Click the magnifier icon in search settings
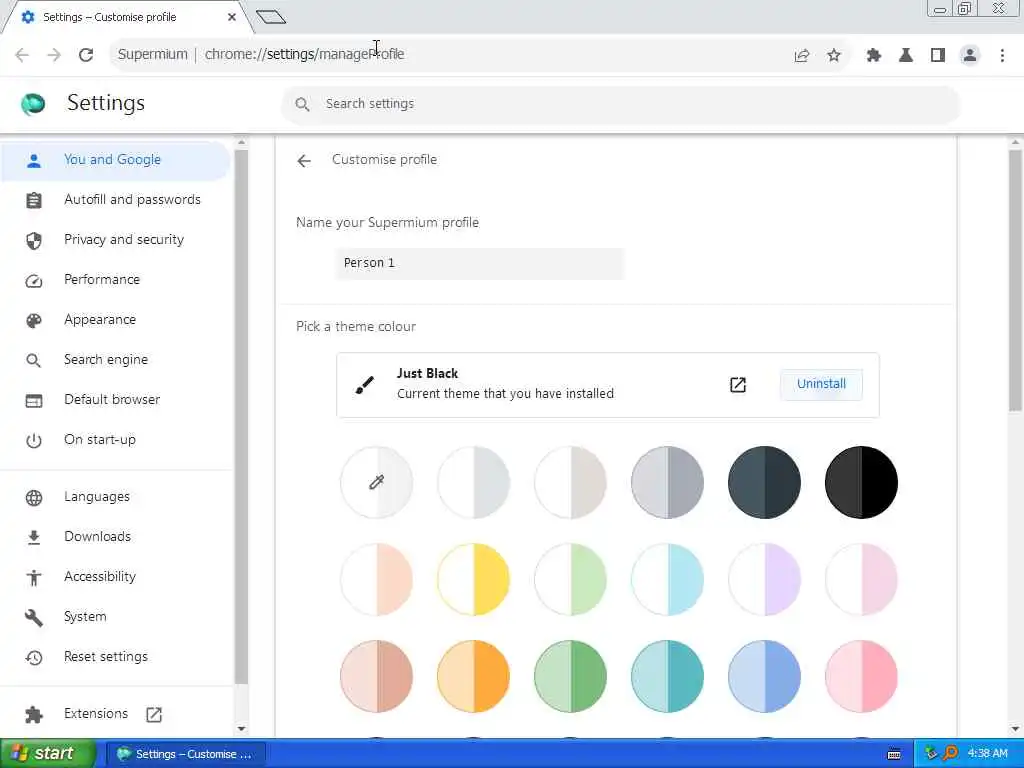The width and height of the screenshot is (1024, 768). coord(302,104)
